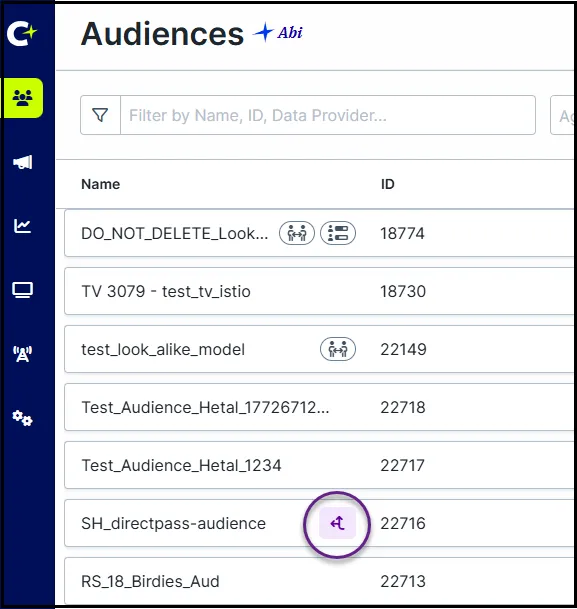Focus the Filter by Name, ID search field
577x609 pixels.
click(x=328, y=115)
